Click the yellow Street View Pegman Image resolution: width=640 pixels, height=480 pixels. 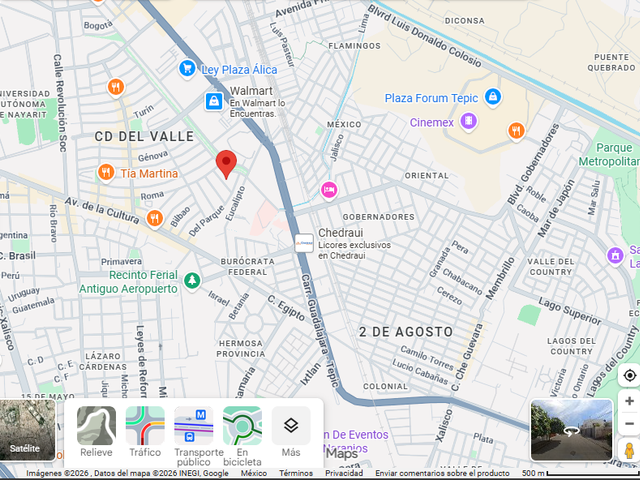pos(629,450)
